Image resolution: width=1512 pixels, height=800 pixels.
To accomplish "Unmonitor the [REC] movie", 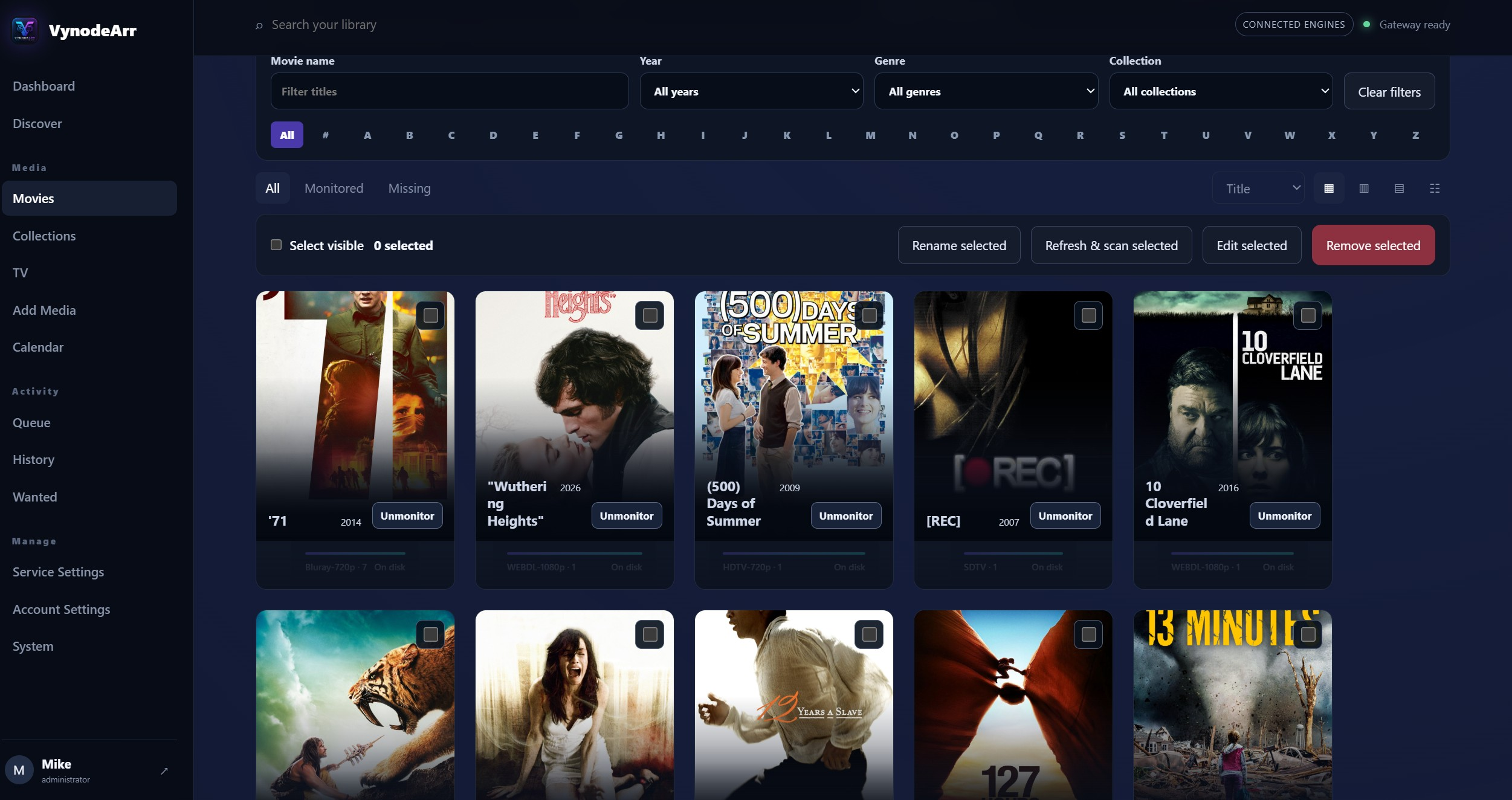I will click(x=1065, y=516).
